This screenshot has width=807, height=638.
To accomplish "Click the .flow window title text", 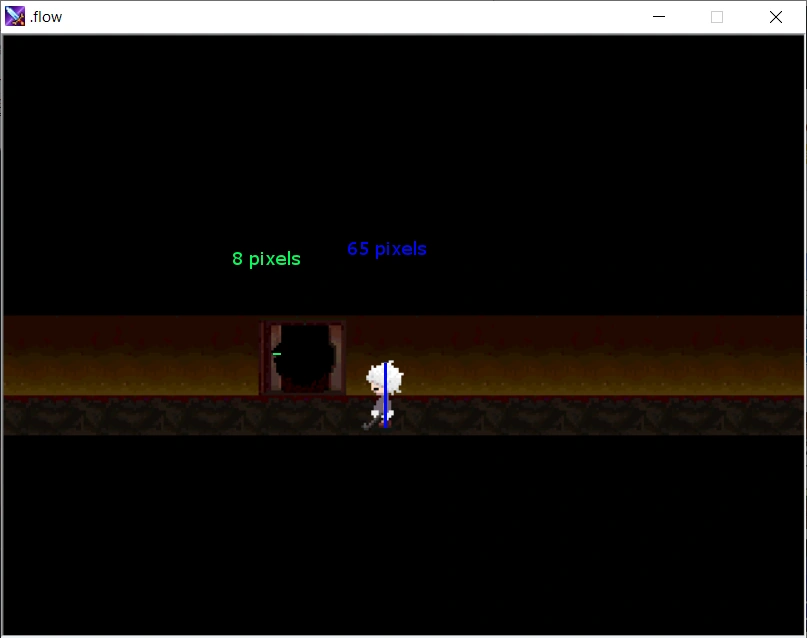I will (x=46, y=17).
